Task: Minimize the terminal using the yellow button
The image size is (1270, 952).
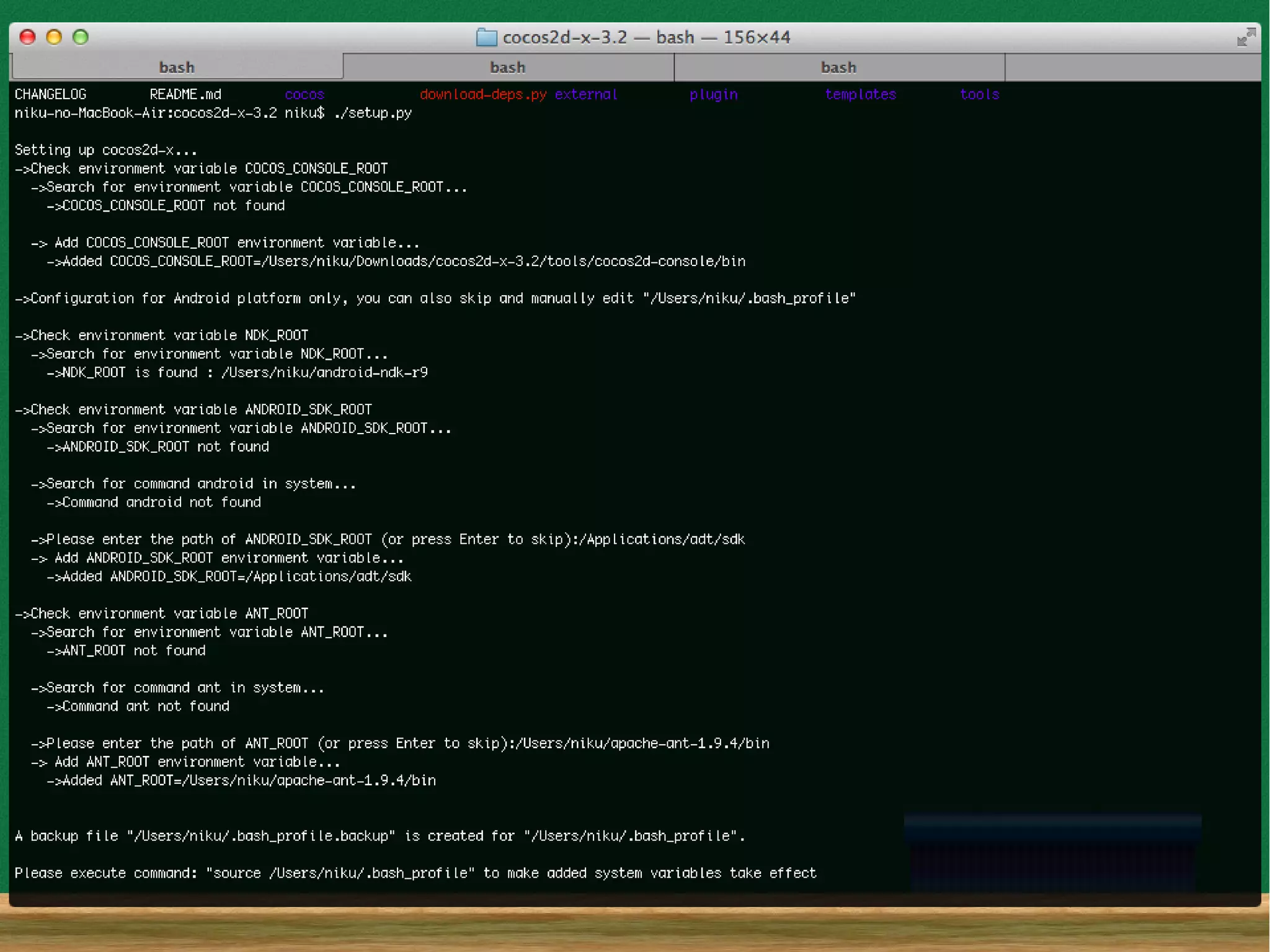Action: pyautogui.click(x=54, y=37)
